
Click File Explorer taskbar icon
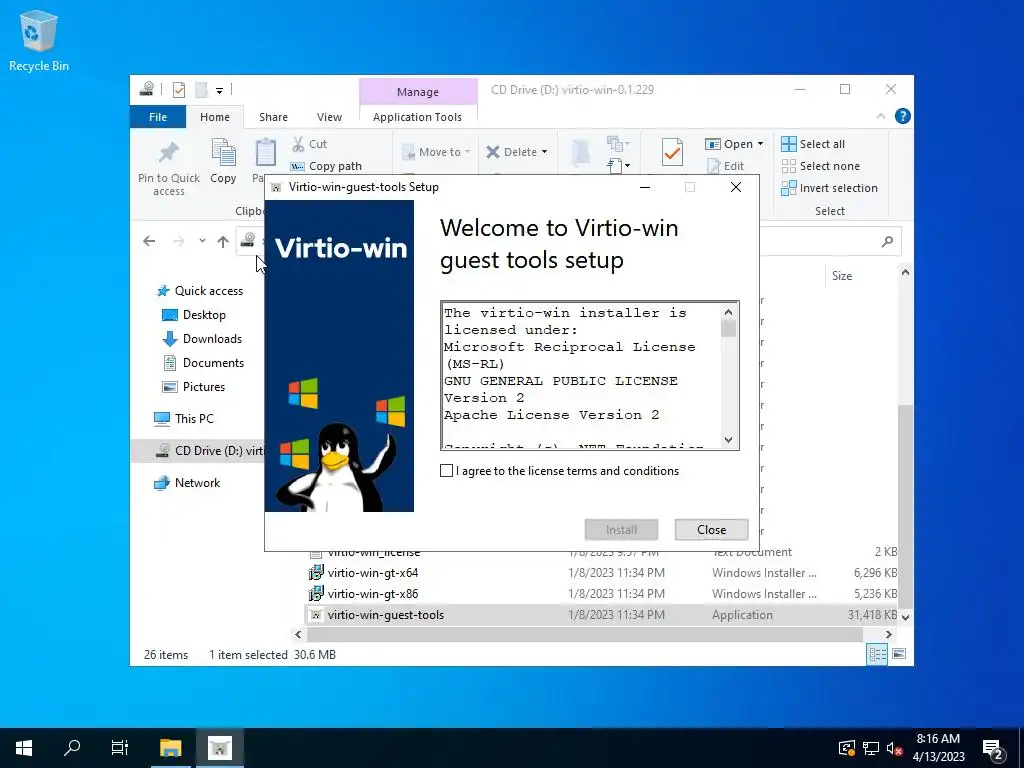coord(171,748)
